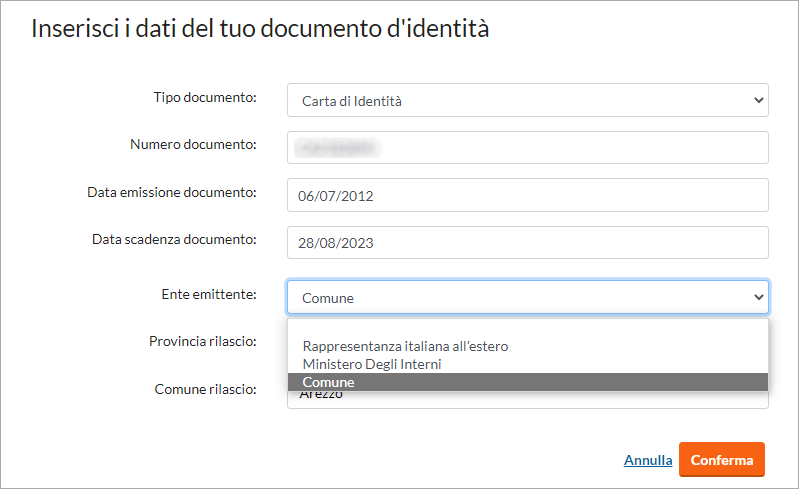The image size is (799, 489).
Task: Open the Tipo documento select showing Carta di Identità
Action: [x=527, y=100]
